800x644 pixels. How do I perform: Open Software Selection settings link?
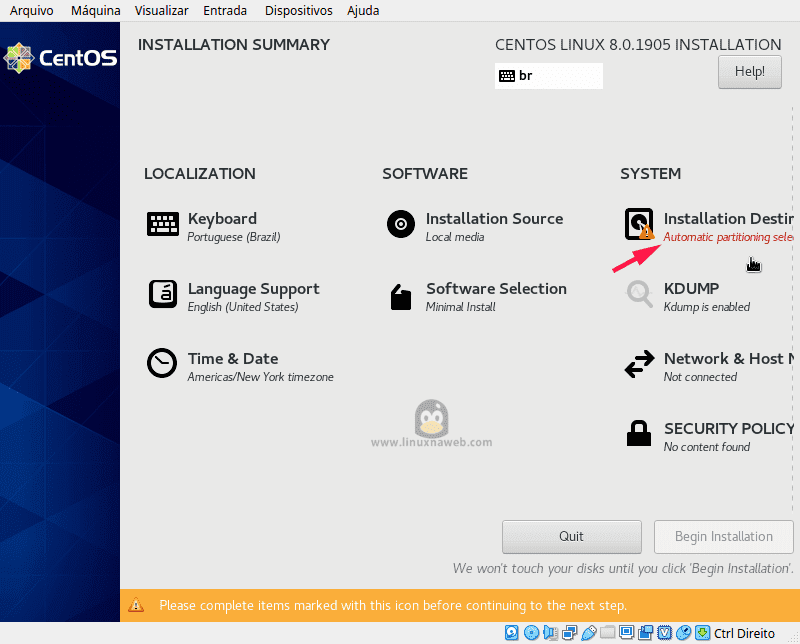coord(496,289)
